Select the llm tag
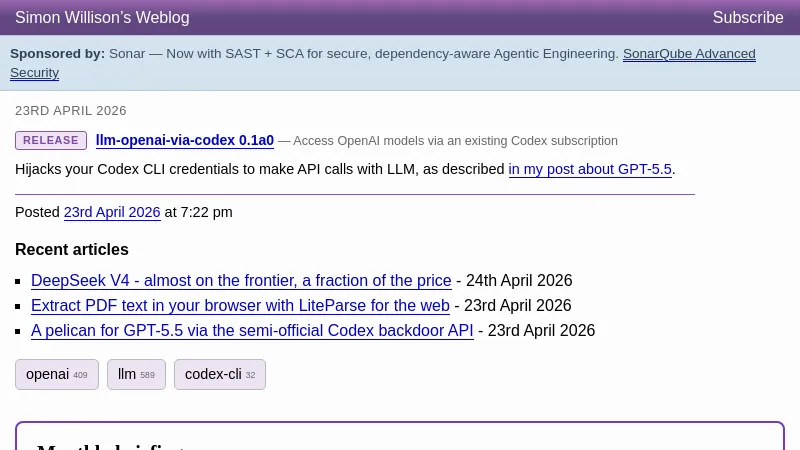Image resolution: width=800 pixels, height=450 pixels. 136,375
